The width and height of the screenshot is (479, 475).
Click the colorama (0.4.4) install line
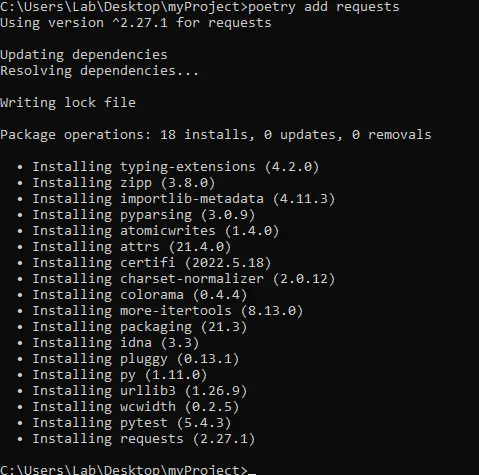132,295
